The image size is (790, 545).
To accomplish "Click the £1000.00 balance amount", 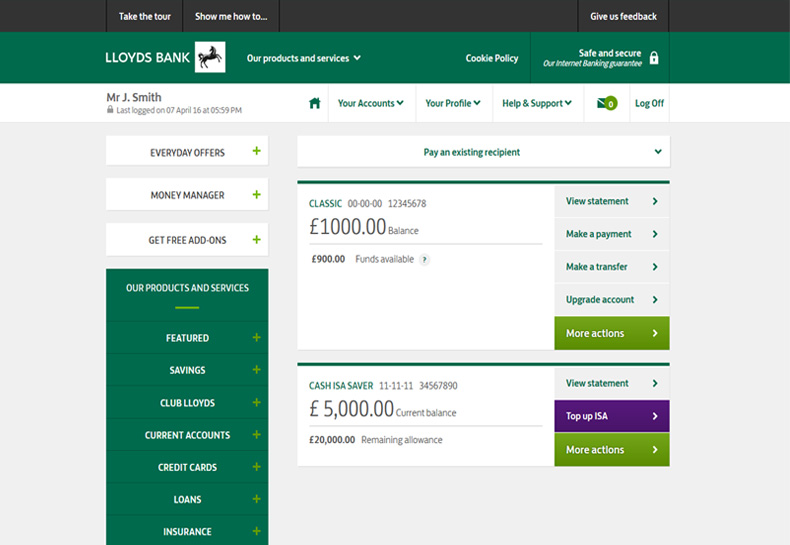I will 347,227.
